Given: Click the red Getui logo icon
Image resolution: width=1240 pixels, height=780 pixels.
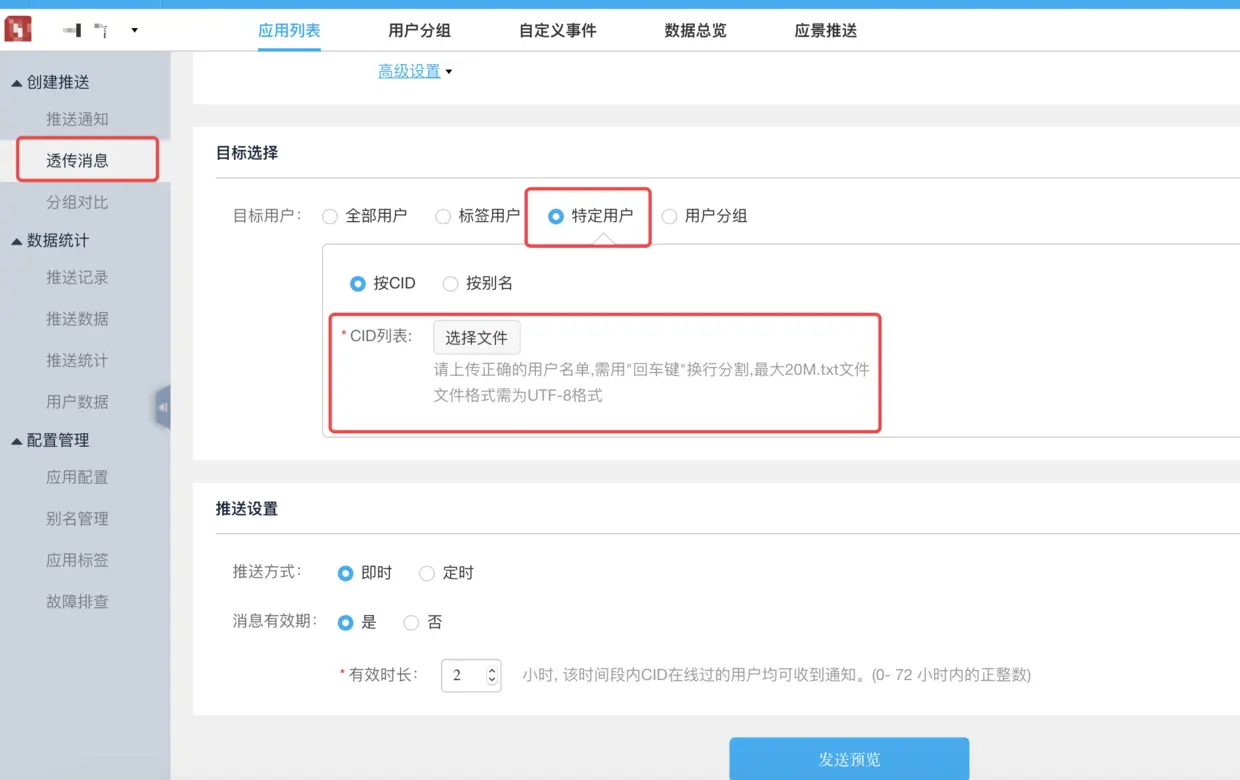Looking at the screenshot, I should click(x=16, y=29).
